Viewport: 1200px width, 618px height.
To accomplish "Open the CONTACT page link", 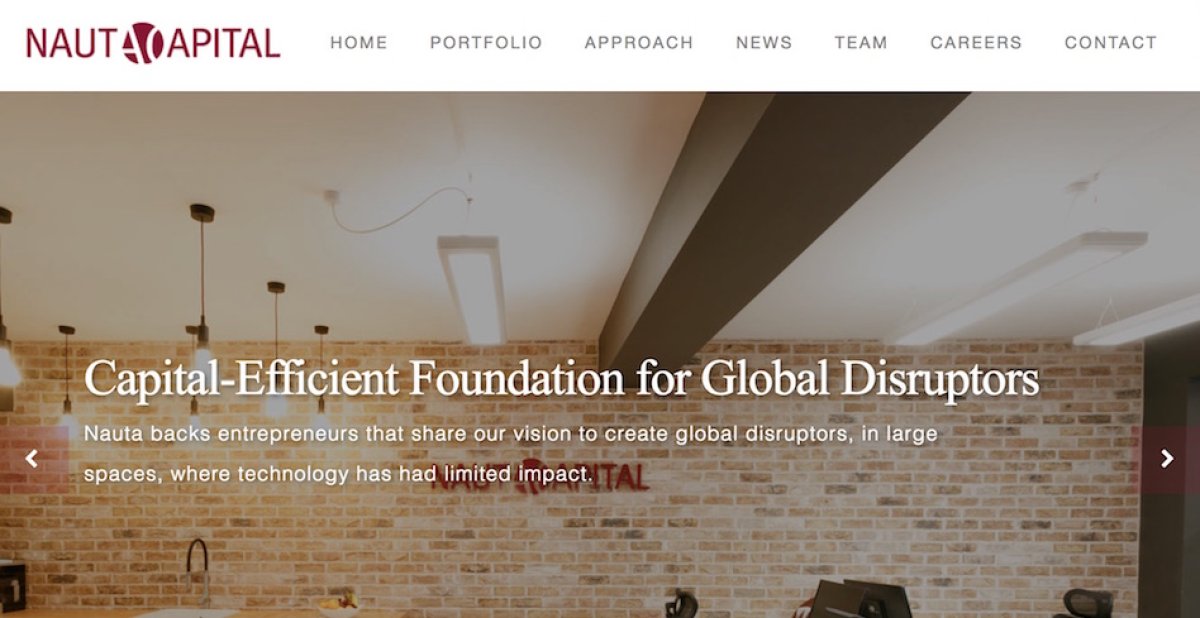I will (1110, 43).
